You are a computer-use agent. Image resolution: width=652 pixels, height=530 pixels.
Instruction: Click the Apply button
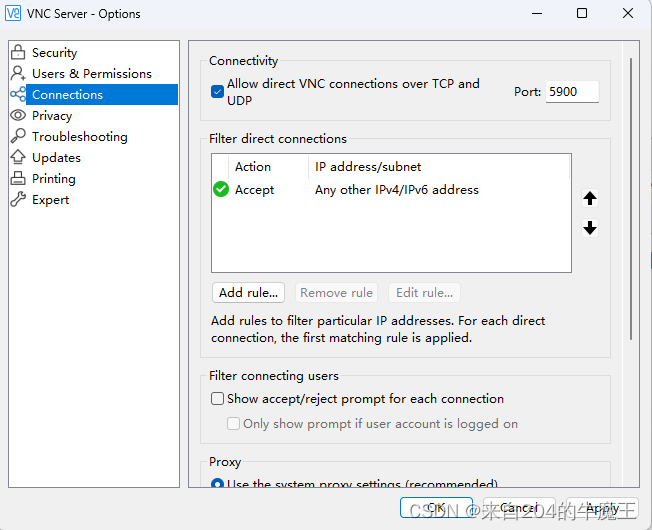point(602,508)
